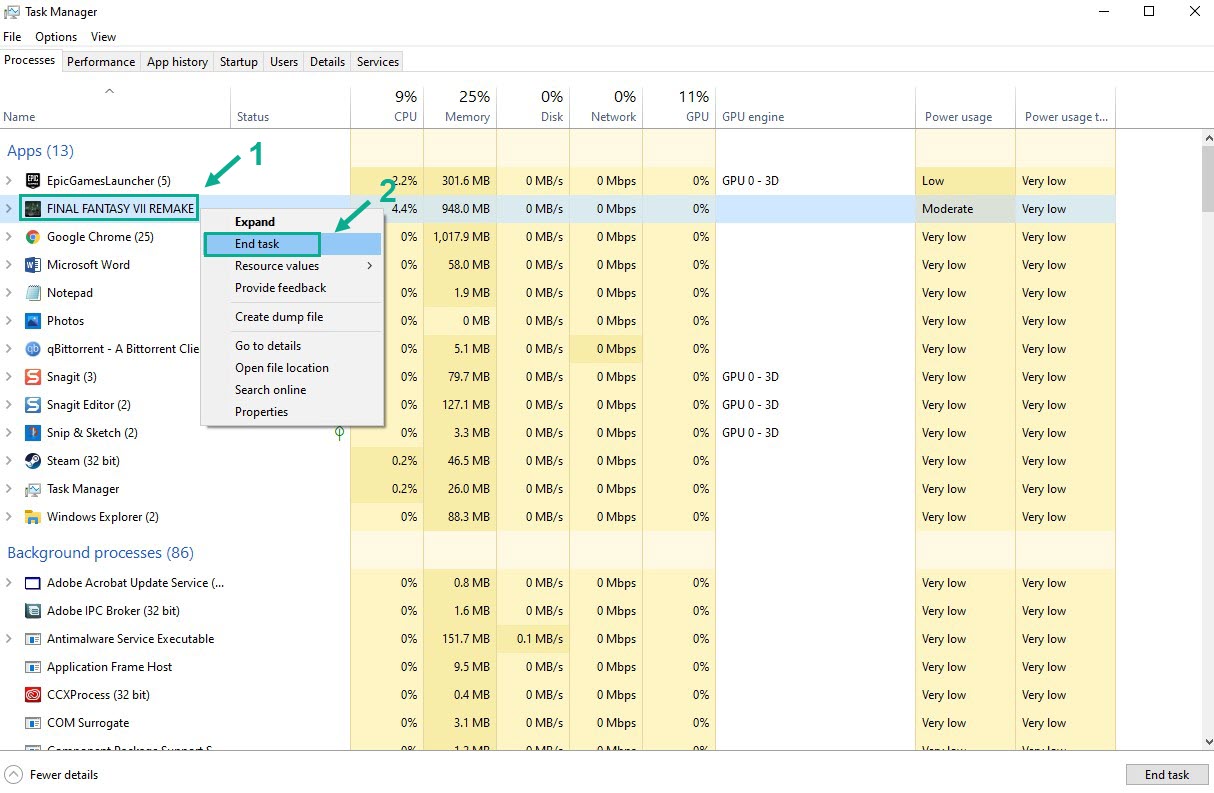Click the vertical scrollbar up arrow
1214x793 pixels.
coord(1207,138)
